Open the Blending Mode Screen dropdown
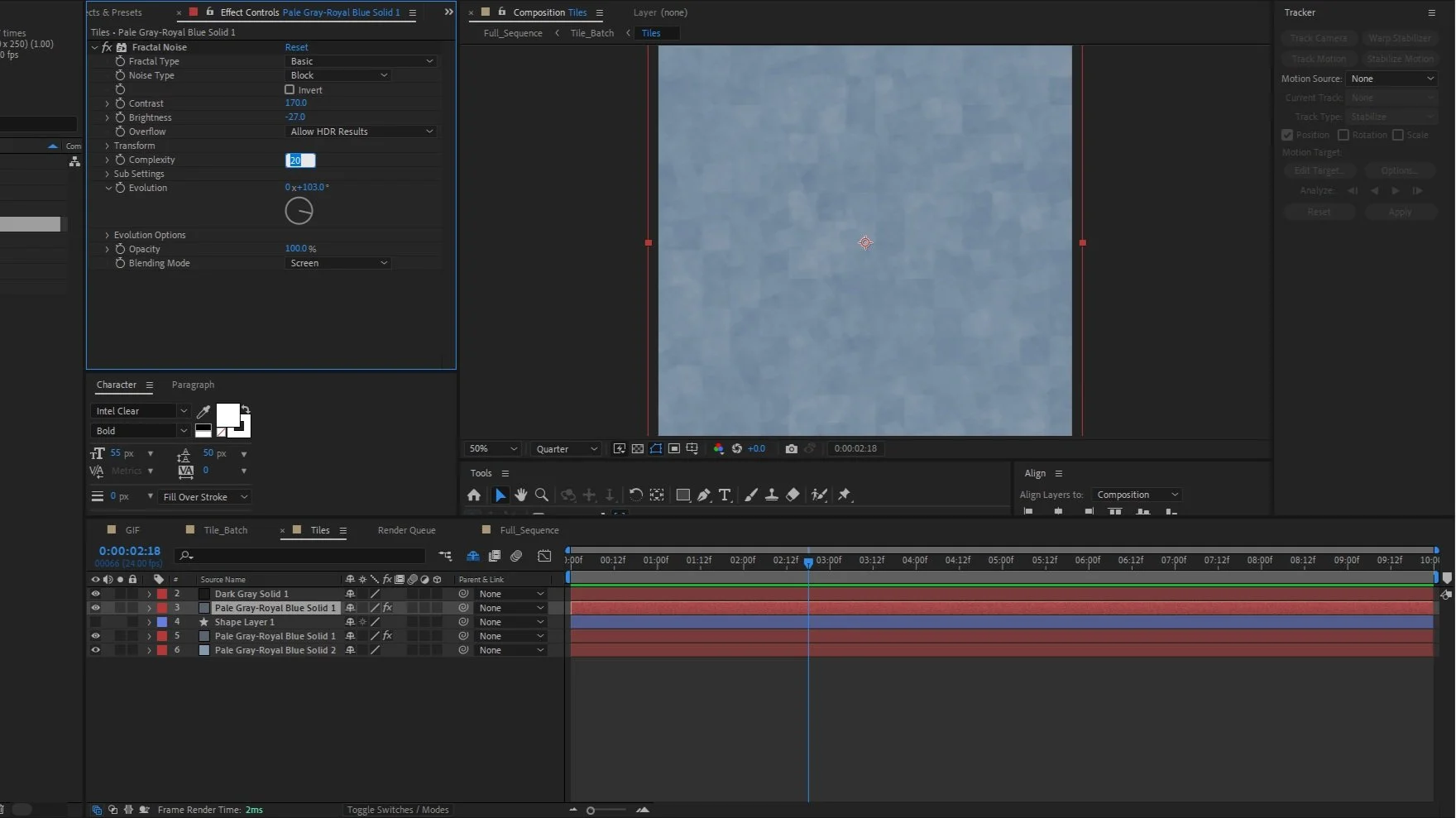This screenshot has height=818, width=1456. coord(338,263)
